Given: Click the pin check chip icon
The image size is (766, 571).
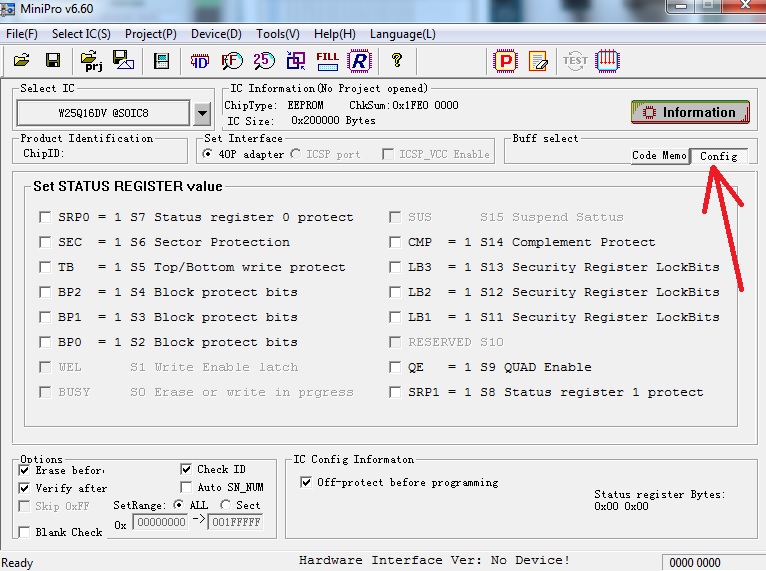Looking at the screenshot, I should coord(607,61).
